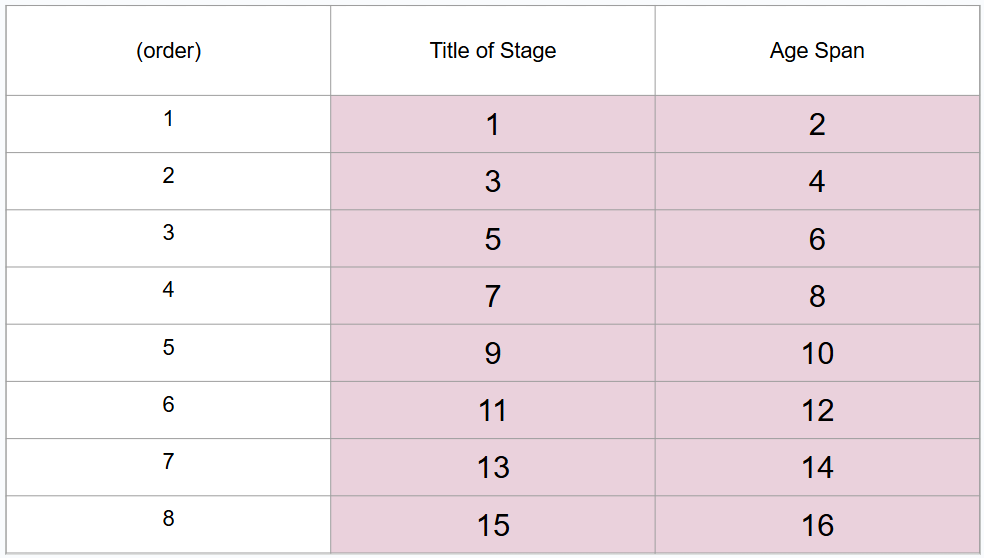Select the pink cell labeled 11
The height and width of the screenshot is (558, 984).
(x=492, y=410)
